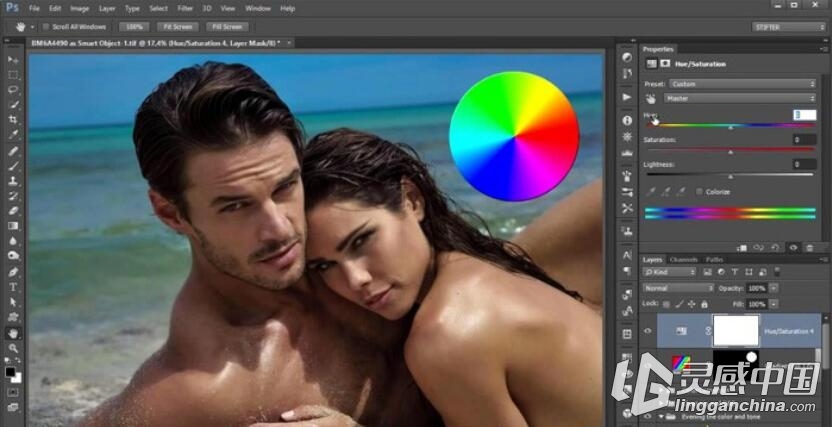The image size is (832, 427).
Task: Open the Actions panel play icon
Action: pos(627,97)
